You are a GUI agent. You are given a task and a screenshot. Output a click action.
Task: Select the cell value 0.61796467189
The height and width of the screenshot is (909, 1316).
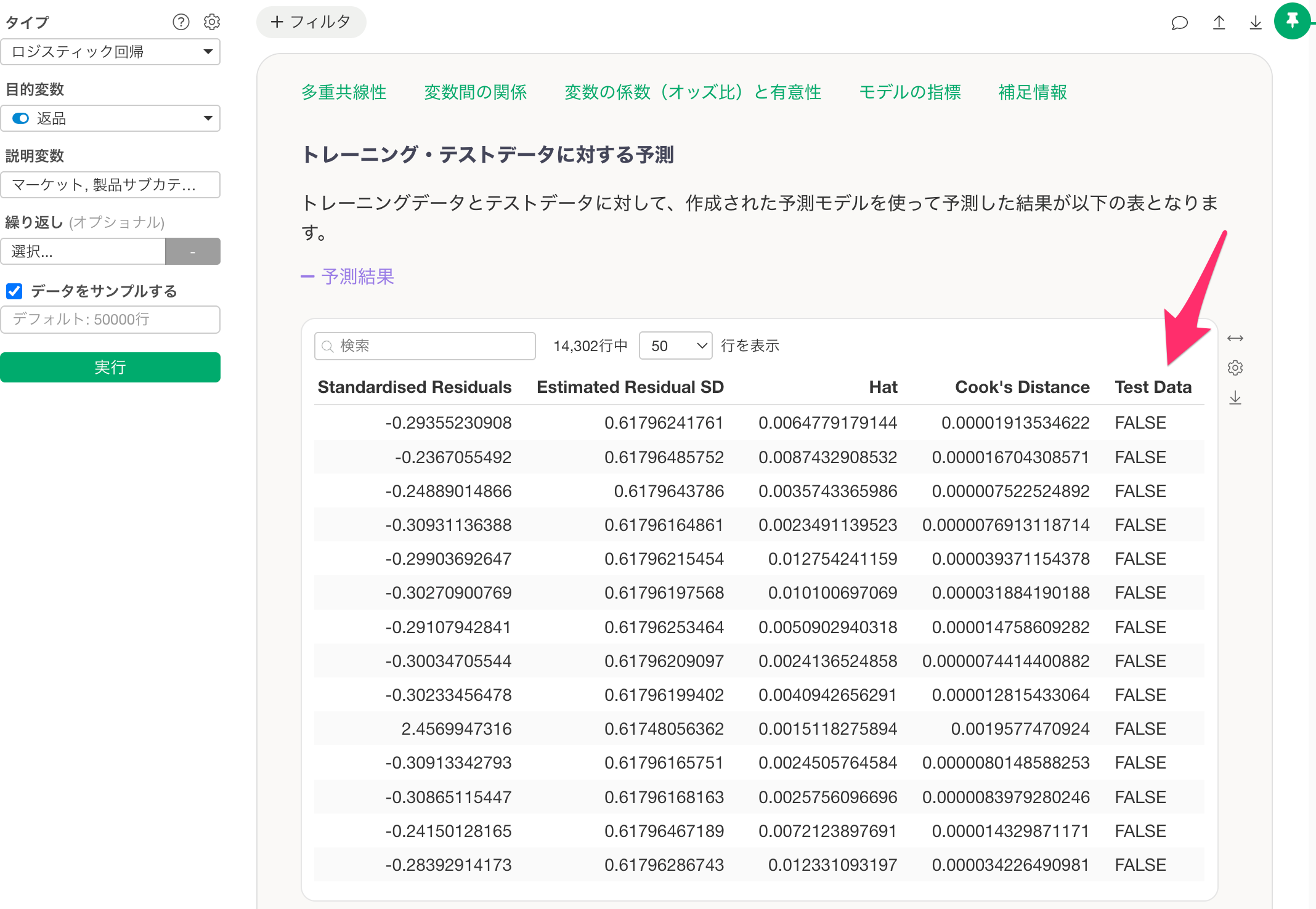(x=664, y=831)
